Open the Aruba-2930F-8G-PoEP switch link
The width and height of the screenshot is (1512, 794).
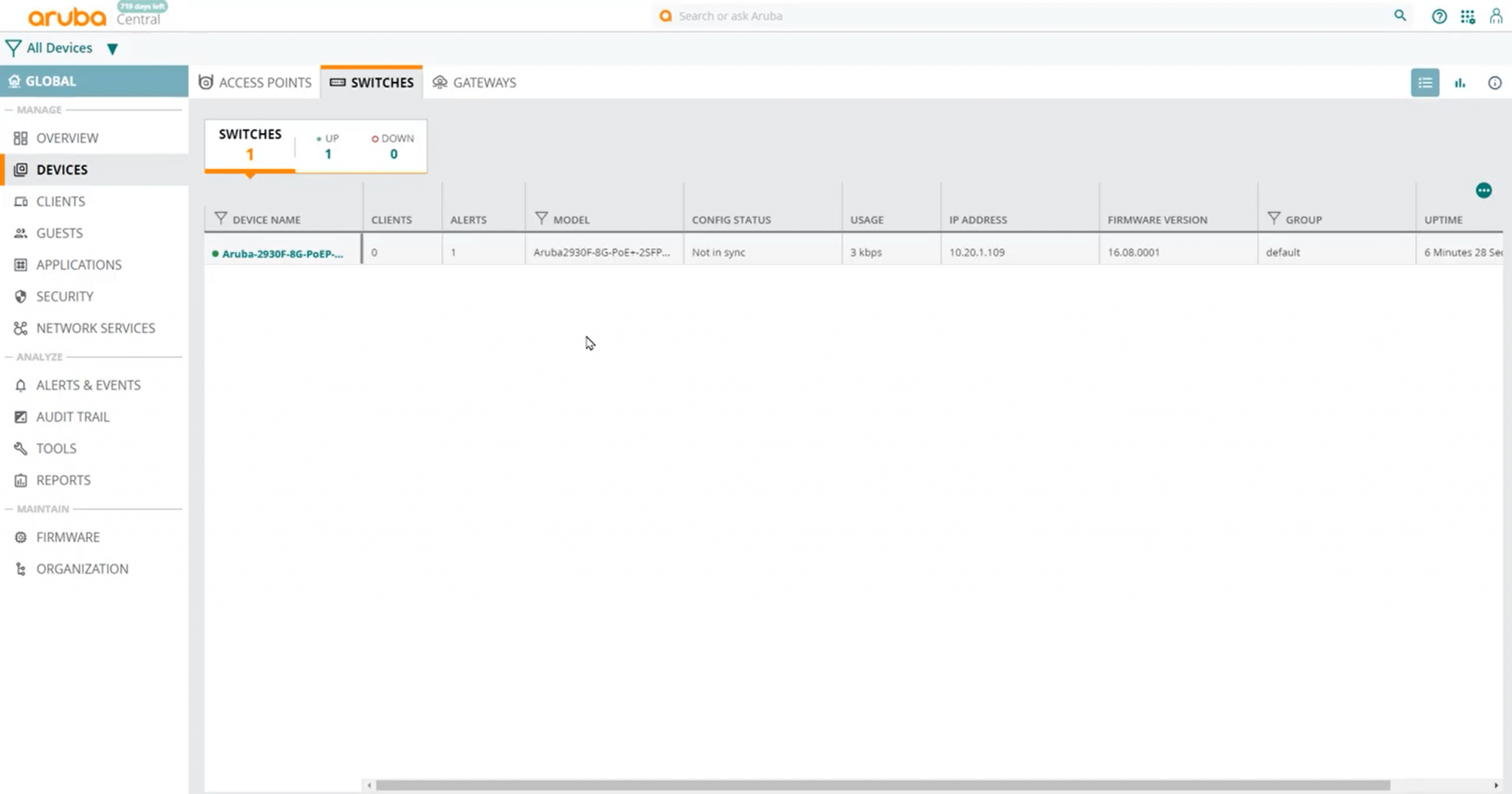click(283, 253)
